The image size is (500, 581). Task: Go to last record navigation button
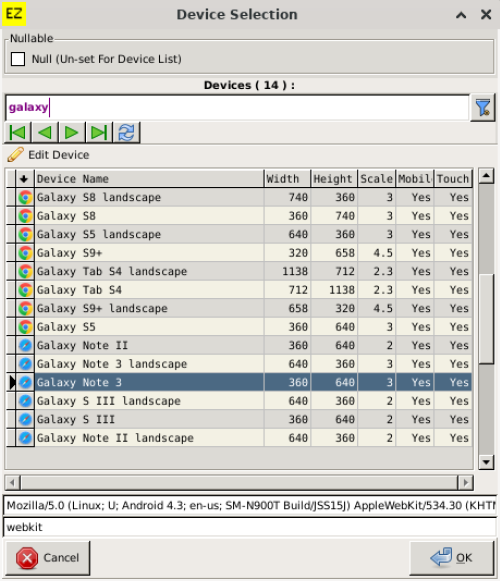click(99, 132)
